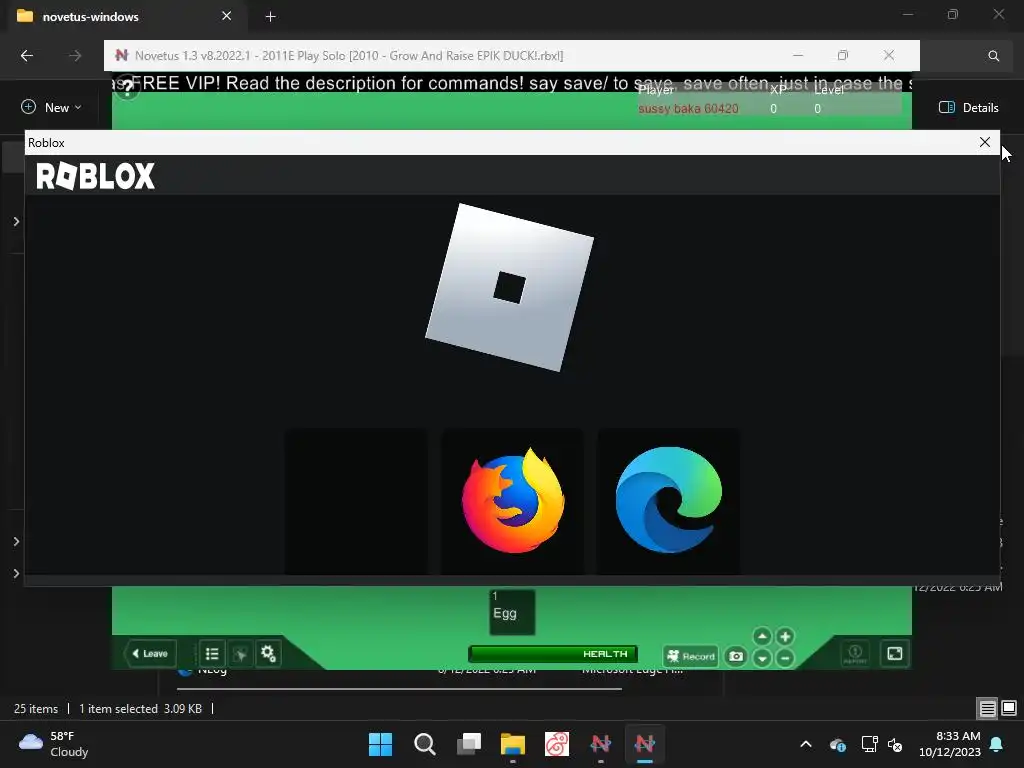
Task: Click the File Explorer search icon
Action: (993, 56)
